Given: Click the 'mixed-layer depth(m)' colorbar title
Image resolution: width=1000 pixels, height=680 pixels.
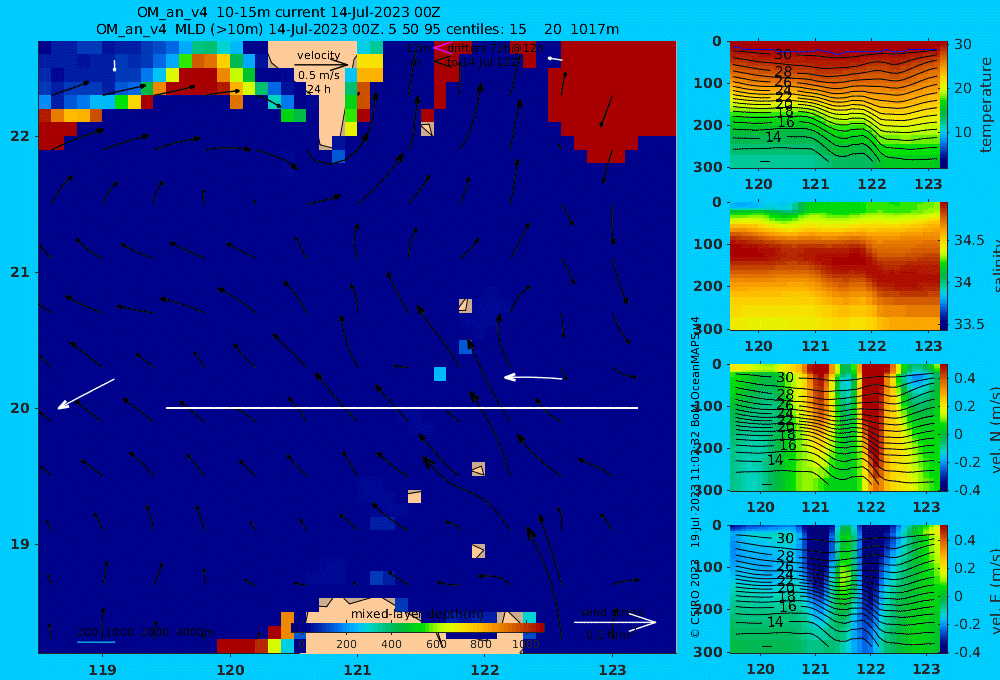Looking at the screenshot, I should pos(417,614).
